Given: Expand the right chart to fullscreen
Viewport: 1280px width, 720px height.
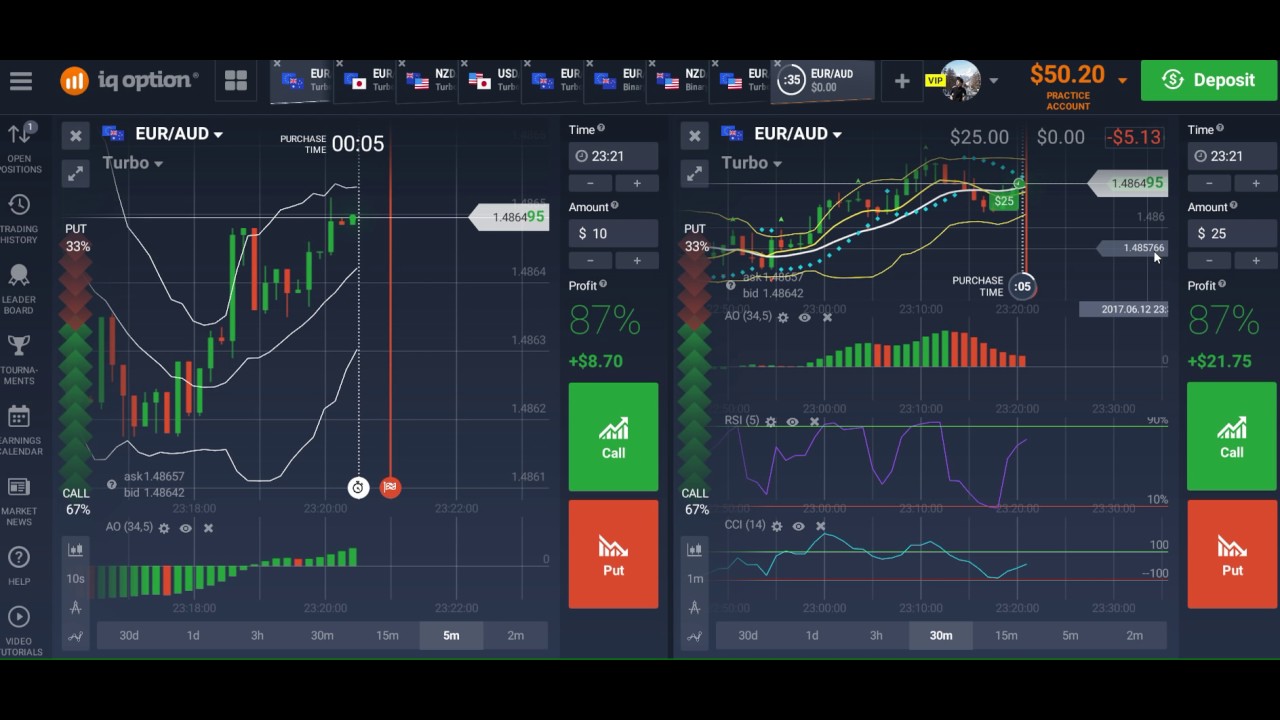Looking at the screenshot, I should click(x=694, y=174).
